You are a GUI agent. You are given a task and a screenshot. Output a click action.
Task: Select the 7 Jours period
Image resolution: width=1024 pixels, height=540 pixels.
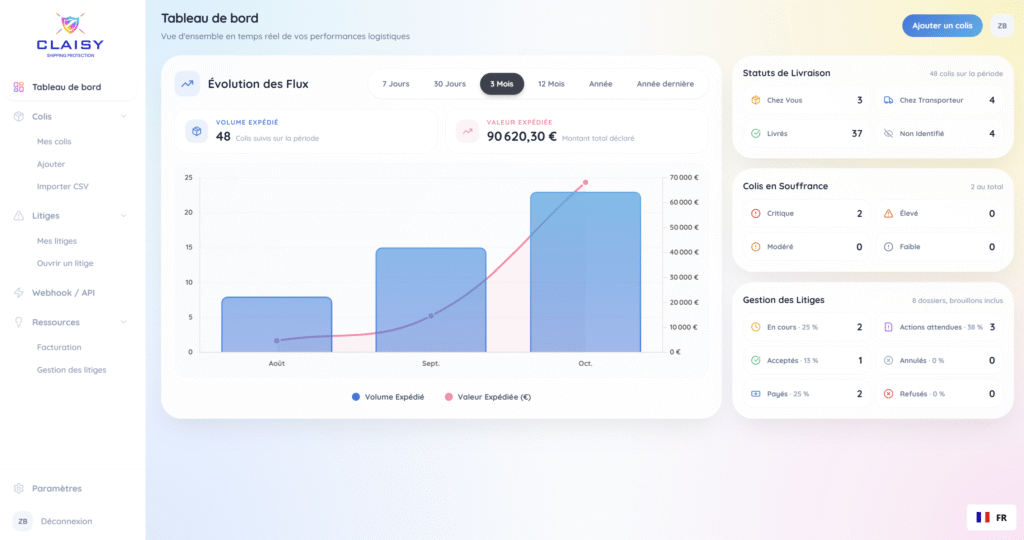[396, 84]
